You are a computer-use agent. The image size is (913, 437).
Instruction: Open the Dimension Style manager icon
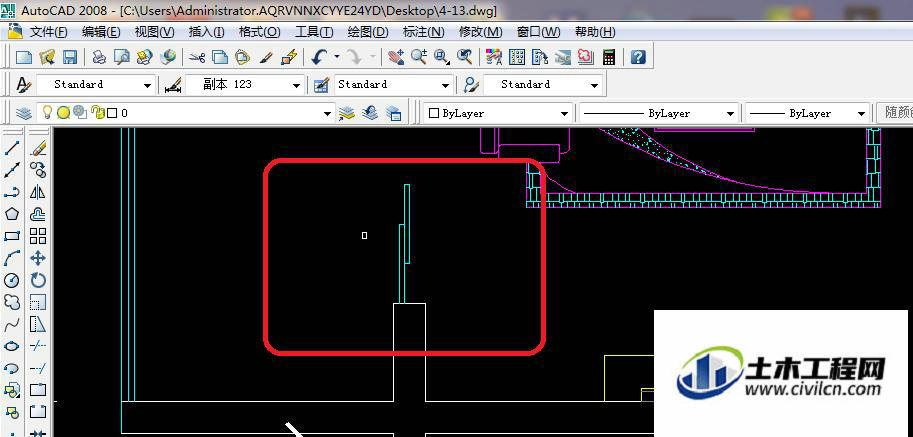(x=173, y=85)
